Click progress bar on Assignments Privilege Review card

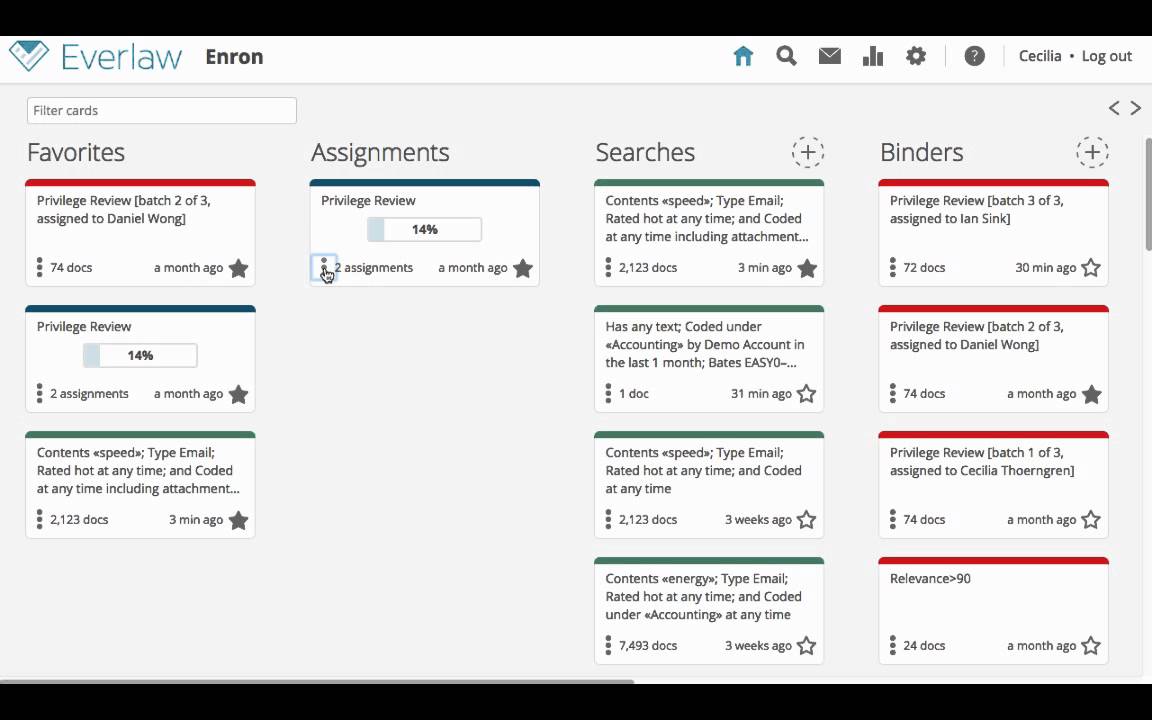[x=425, y=229]
